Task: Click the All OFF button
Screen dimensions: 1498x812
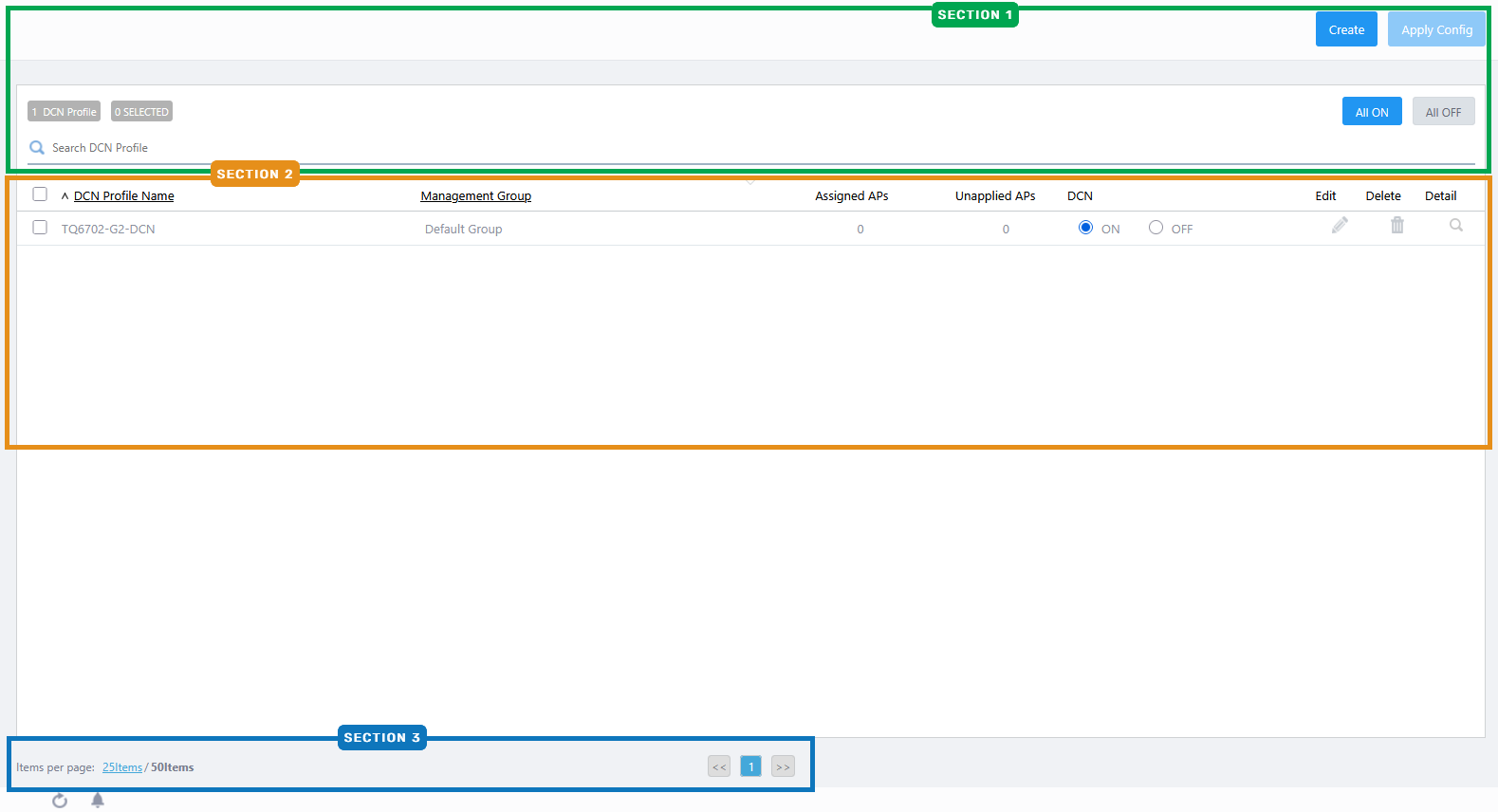Action: (1443, 112)
